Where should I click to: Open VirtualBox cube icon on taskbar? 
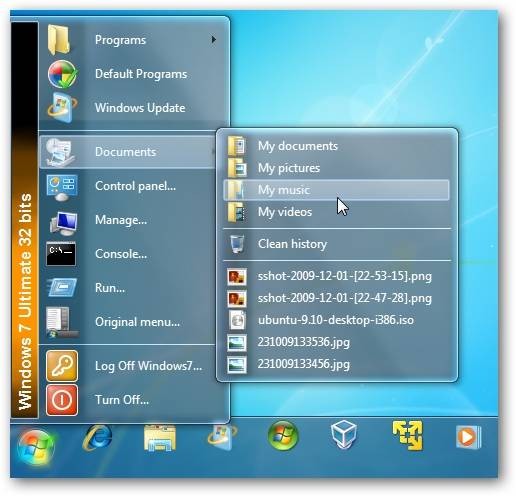(x=344, y=435)
